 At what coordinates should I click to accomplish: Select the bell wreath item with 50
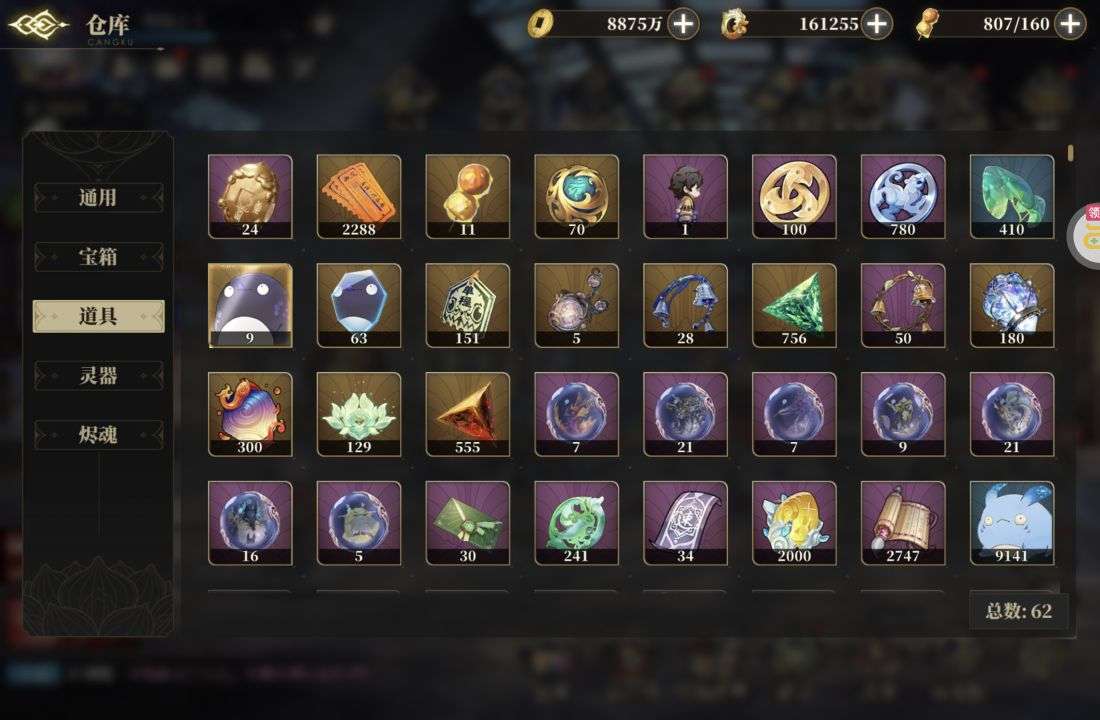point(903,305)
